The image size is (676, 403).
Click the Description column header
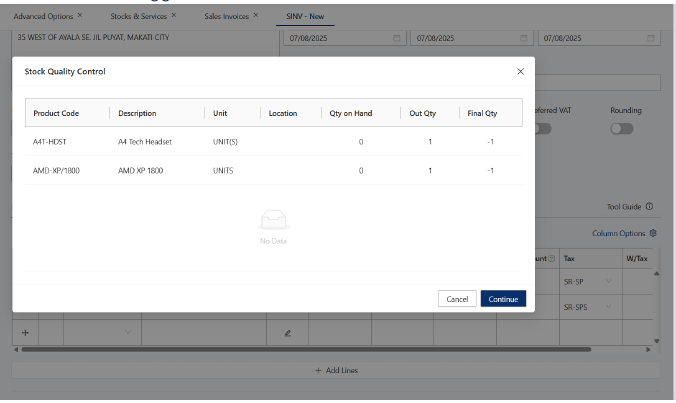click(x=137, y=113)
